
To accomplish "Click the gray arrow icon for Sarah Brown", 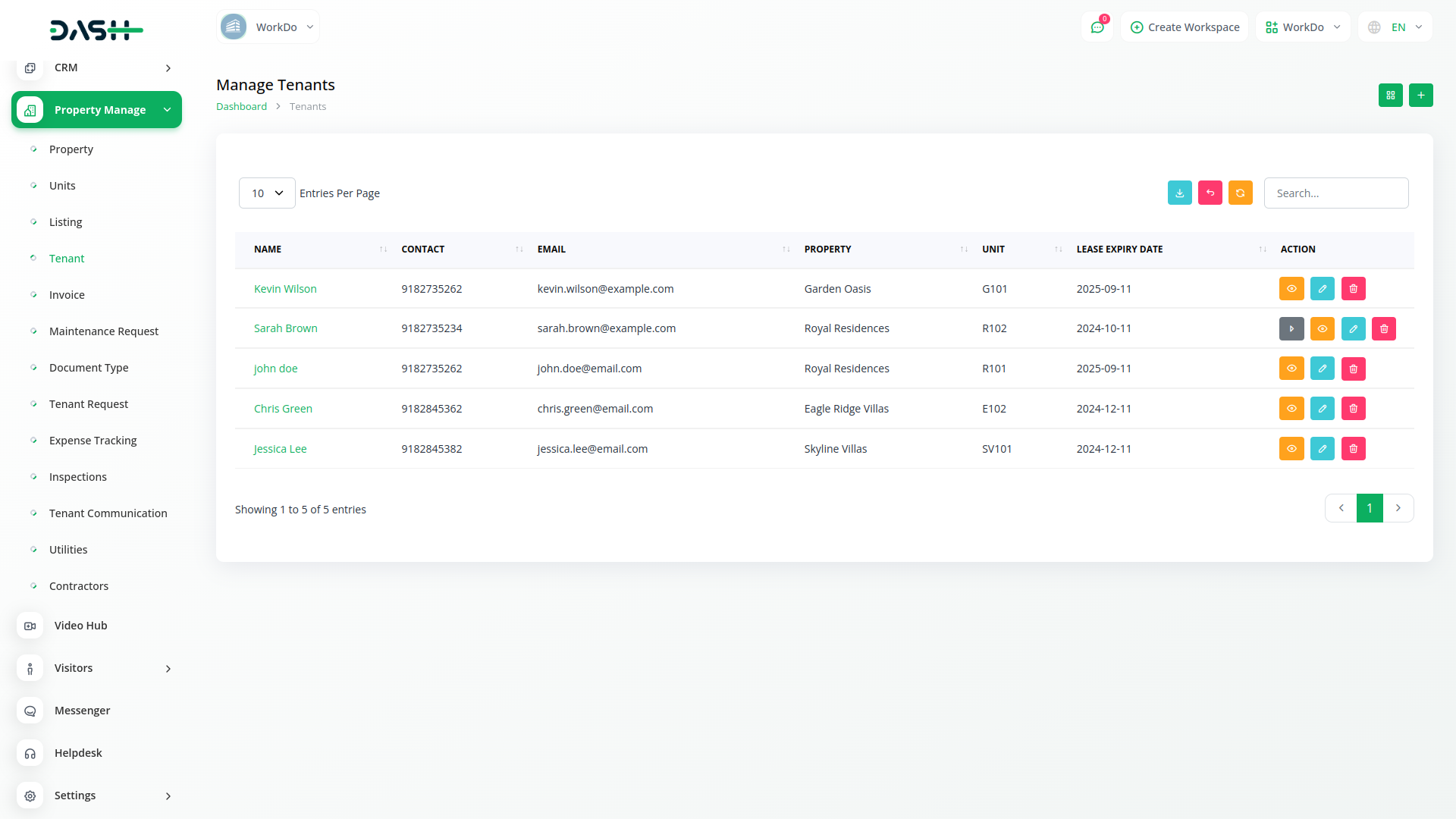I will coord(1291,329).
